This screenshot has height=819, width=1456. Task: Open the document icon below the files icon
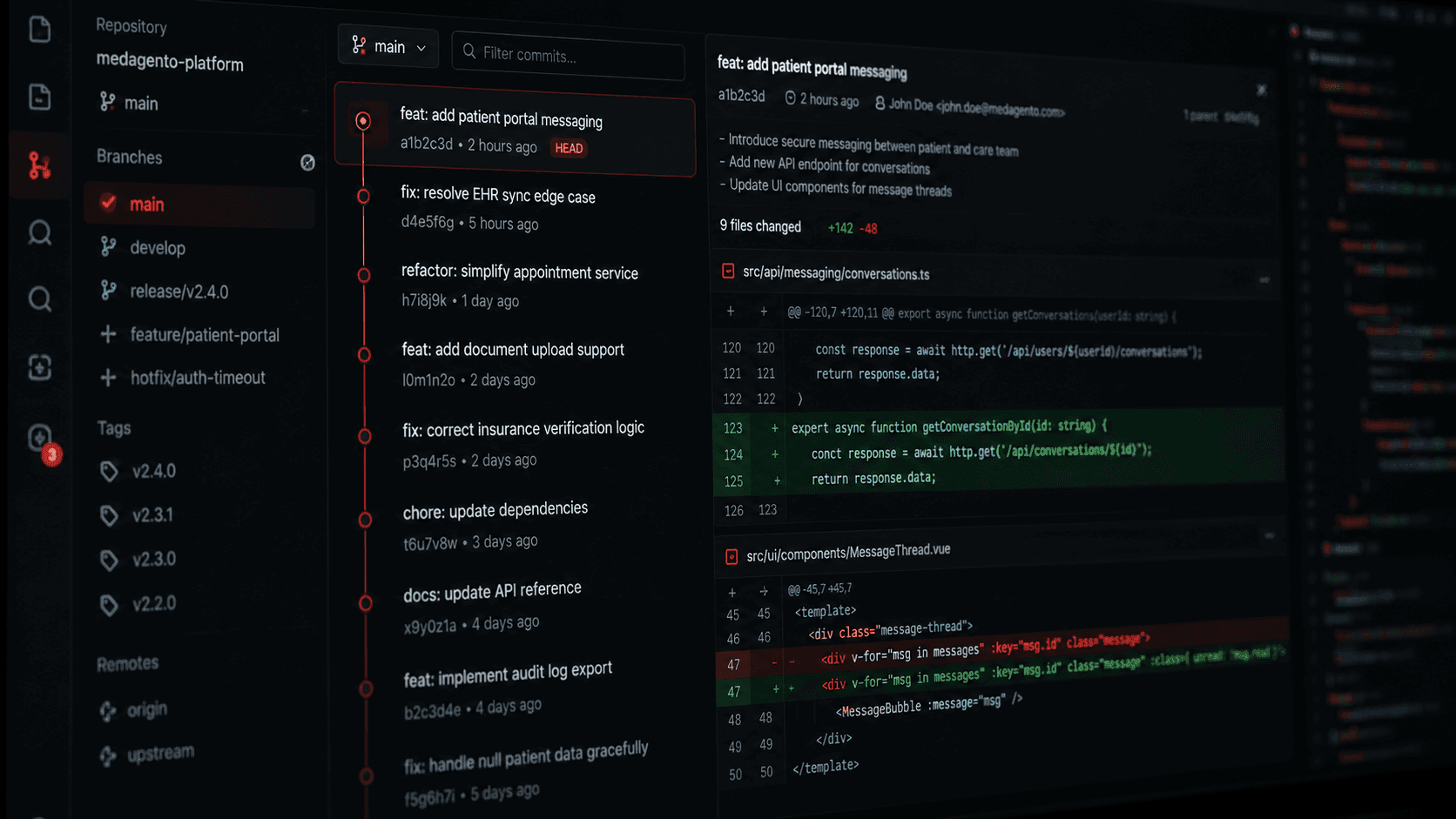(x=40, y=97)
